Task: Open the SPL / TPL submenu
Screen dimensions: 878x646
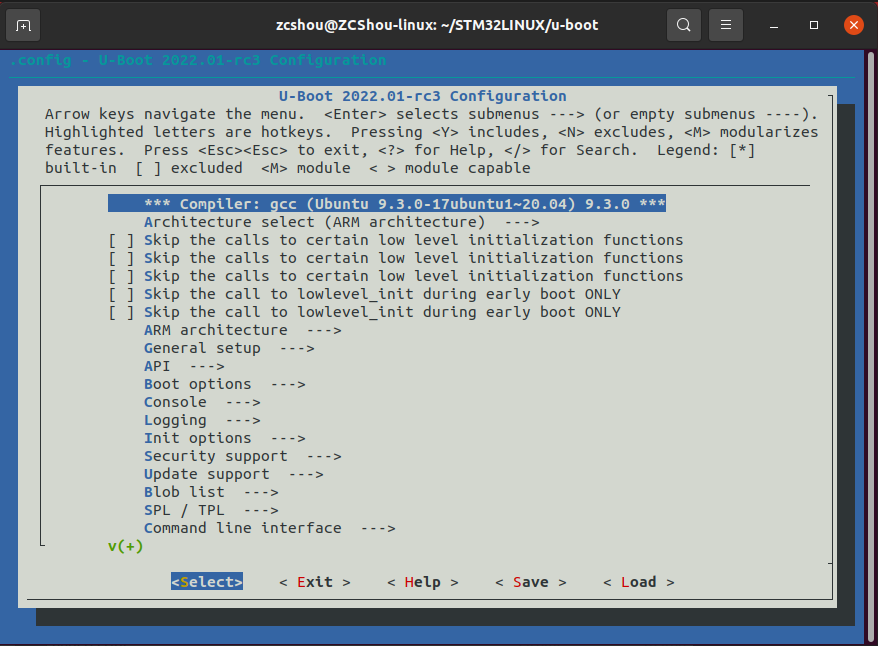Action: pyautogui.click(x=211, y=510)
